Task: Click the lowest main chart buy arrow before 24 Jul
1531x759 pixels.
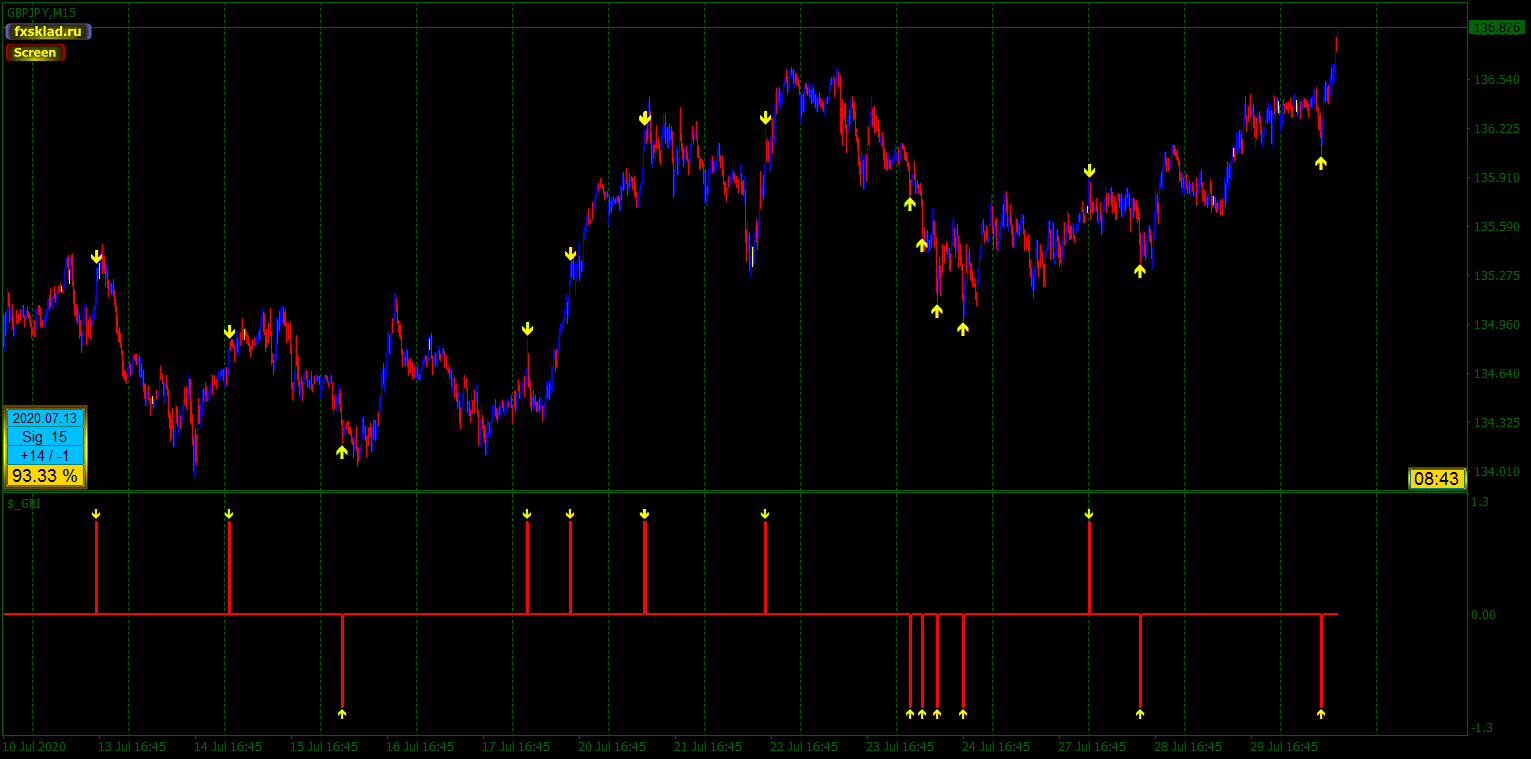Action: point(963,329)
